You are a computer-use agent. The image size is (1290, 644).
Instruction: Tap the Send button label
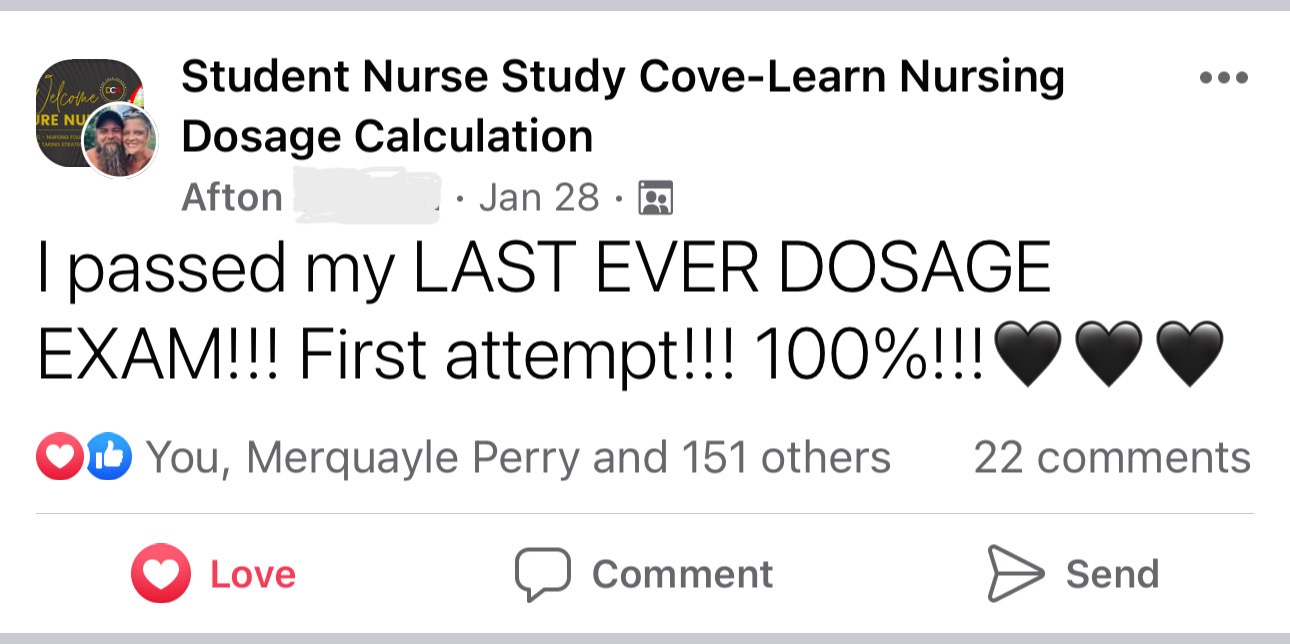[x=1112, y=575]
